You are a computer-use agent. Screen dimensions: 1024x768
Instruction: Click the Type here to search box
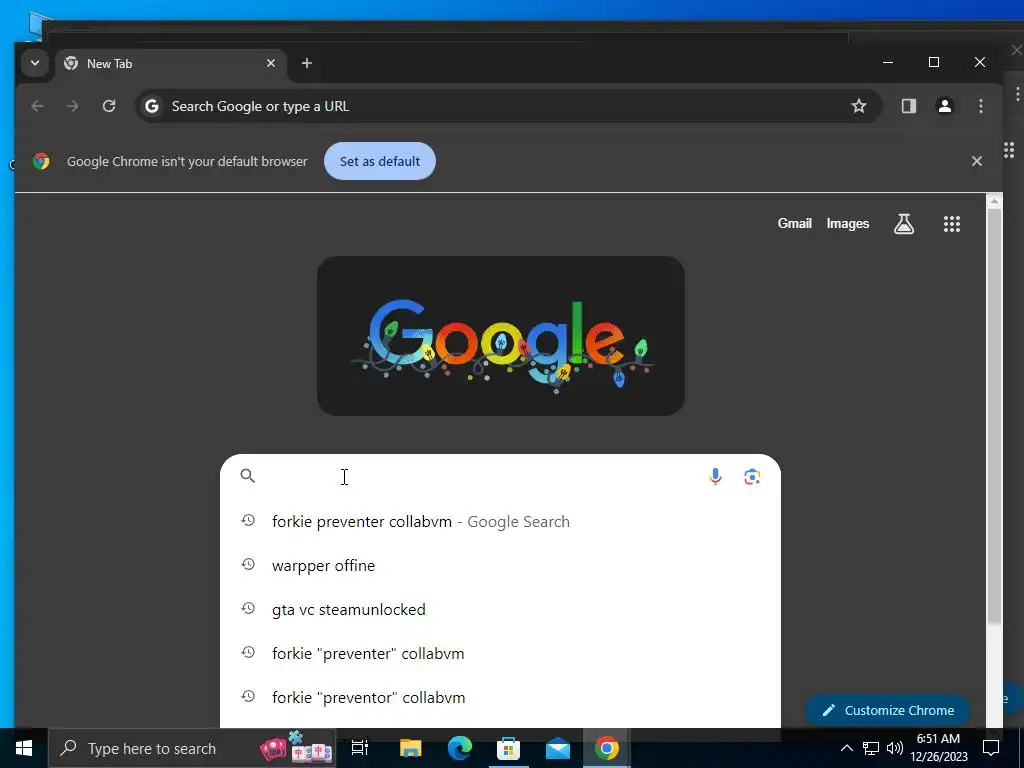pyautogui.click(x=191, y=748)
